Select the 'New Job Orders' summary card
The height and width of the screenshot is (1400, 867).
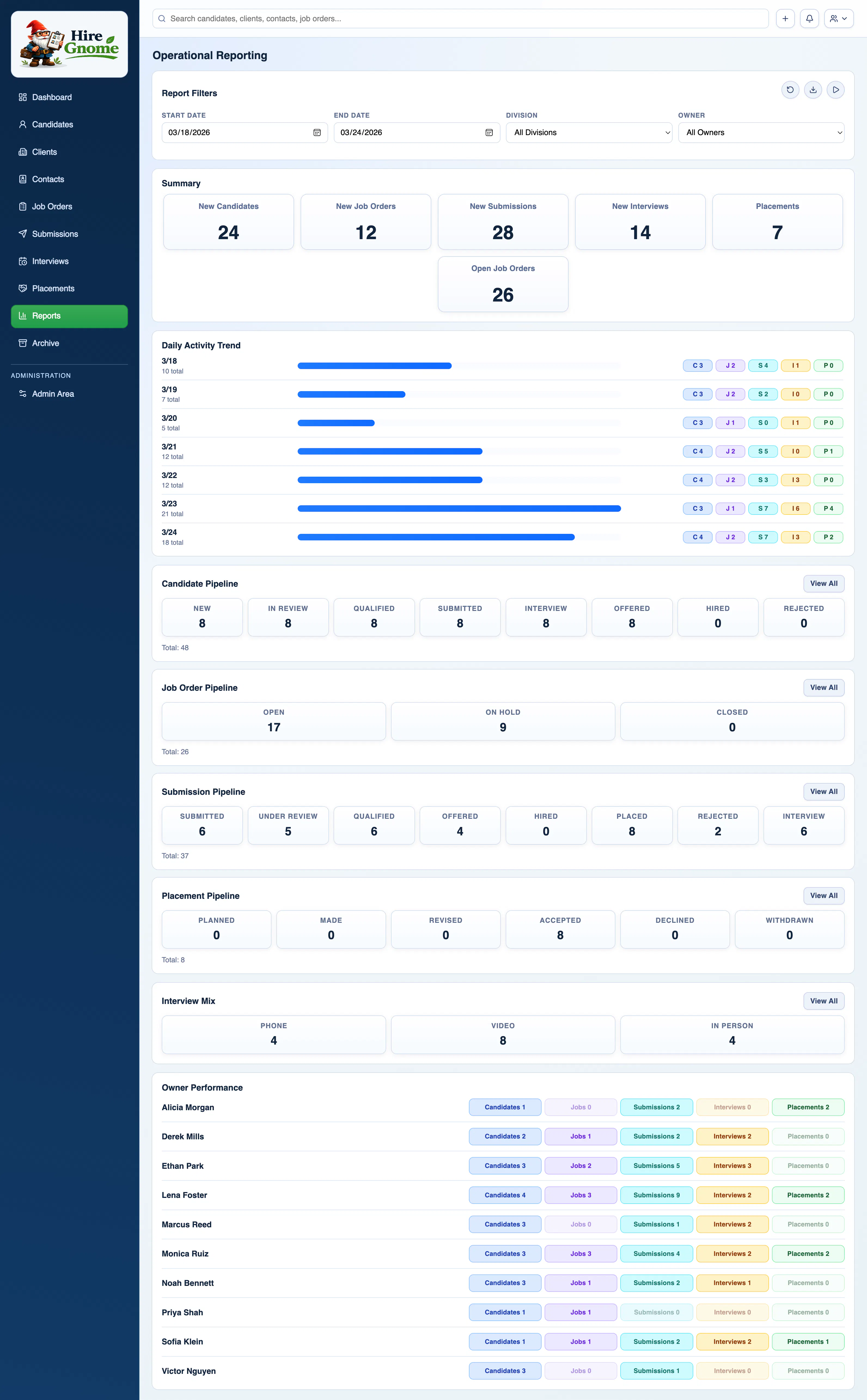click(366, 222)
